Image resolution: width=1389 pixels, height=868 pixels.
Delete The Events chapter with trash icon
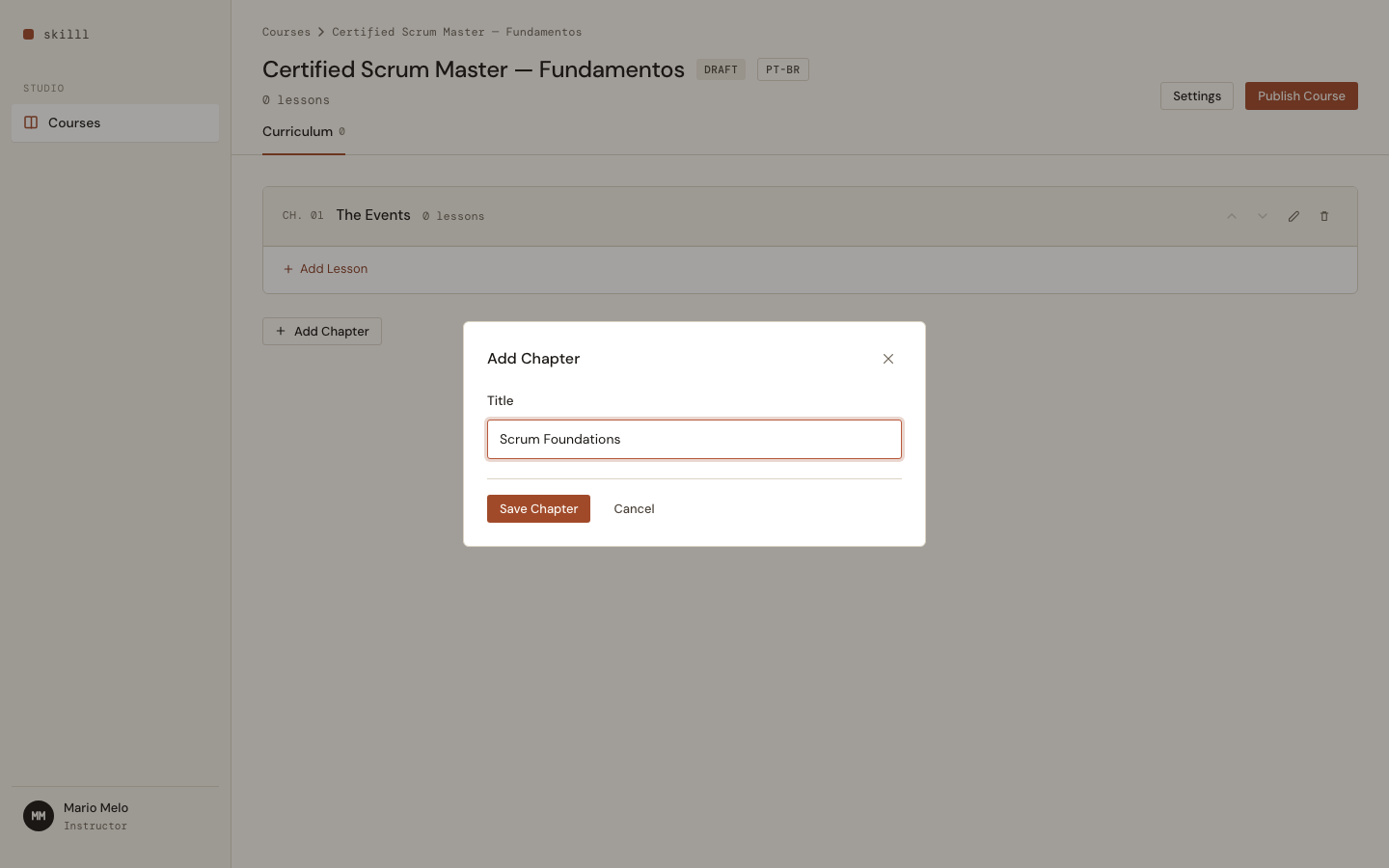1324,216
